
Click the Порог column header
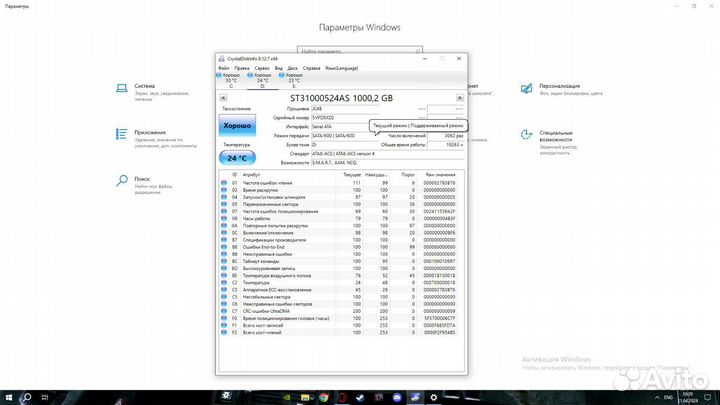pyautogui.click(x=403, y=175)
